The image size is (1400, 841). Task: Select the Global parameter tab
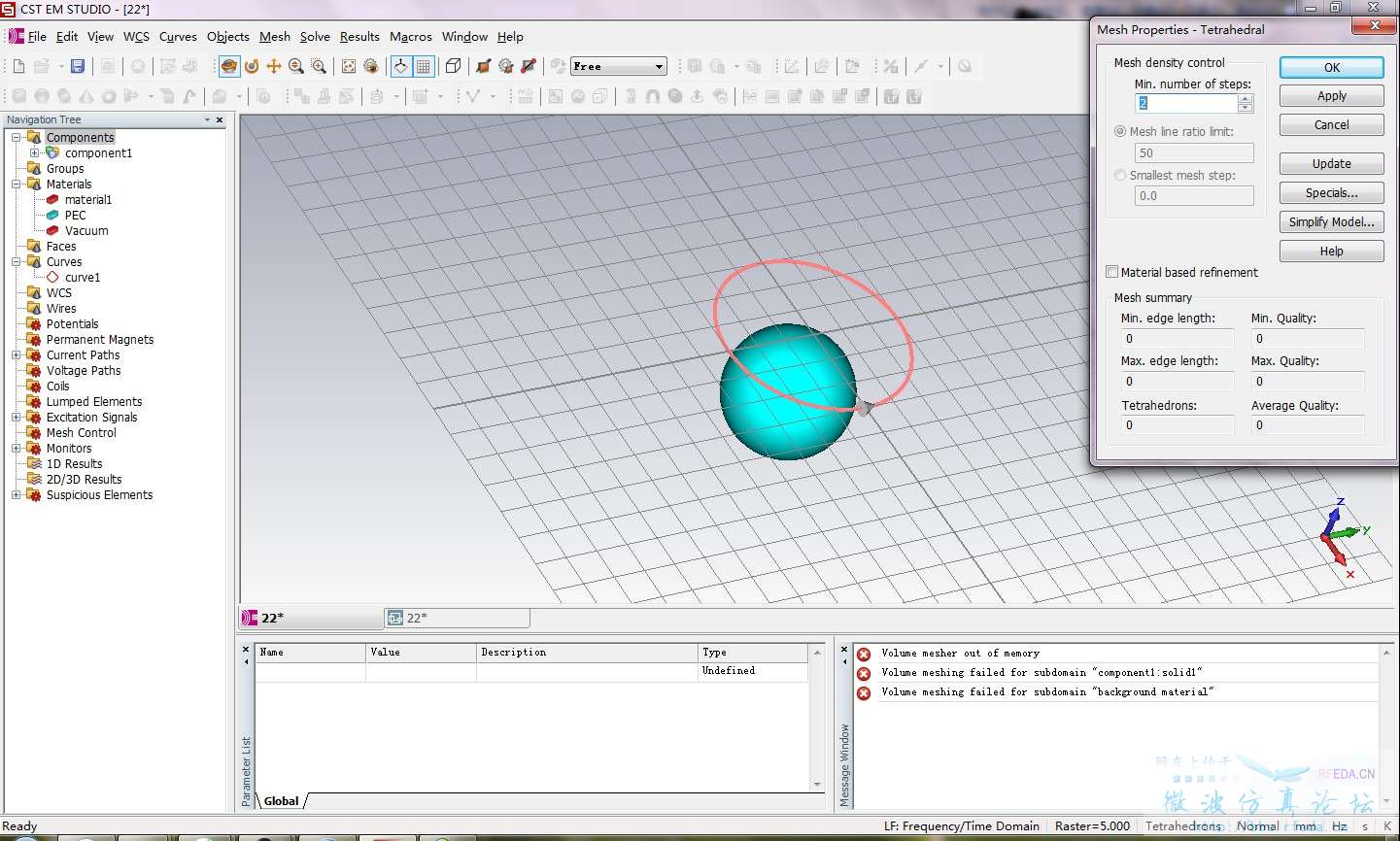281,801
